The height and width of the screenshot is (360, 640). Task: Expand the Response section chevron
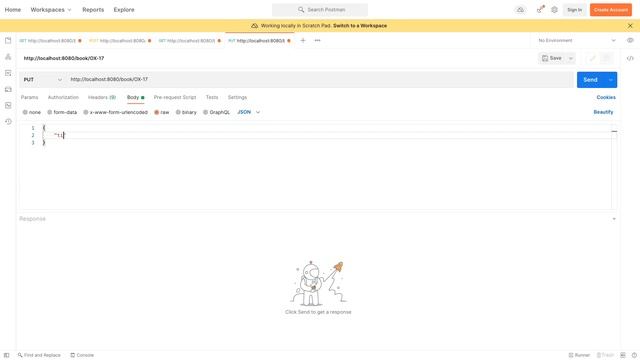click(614, 219)
